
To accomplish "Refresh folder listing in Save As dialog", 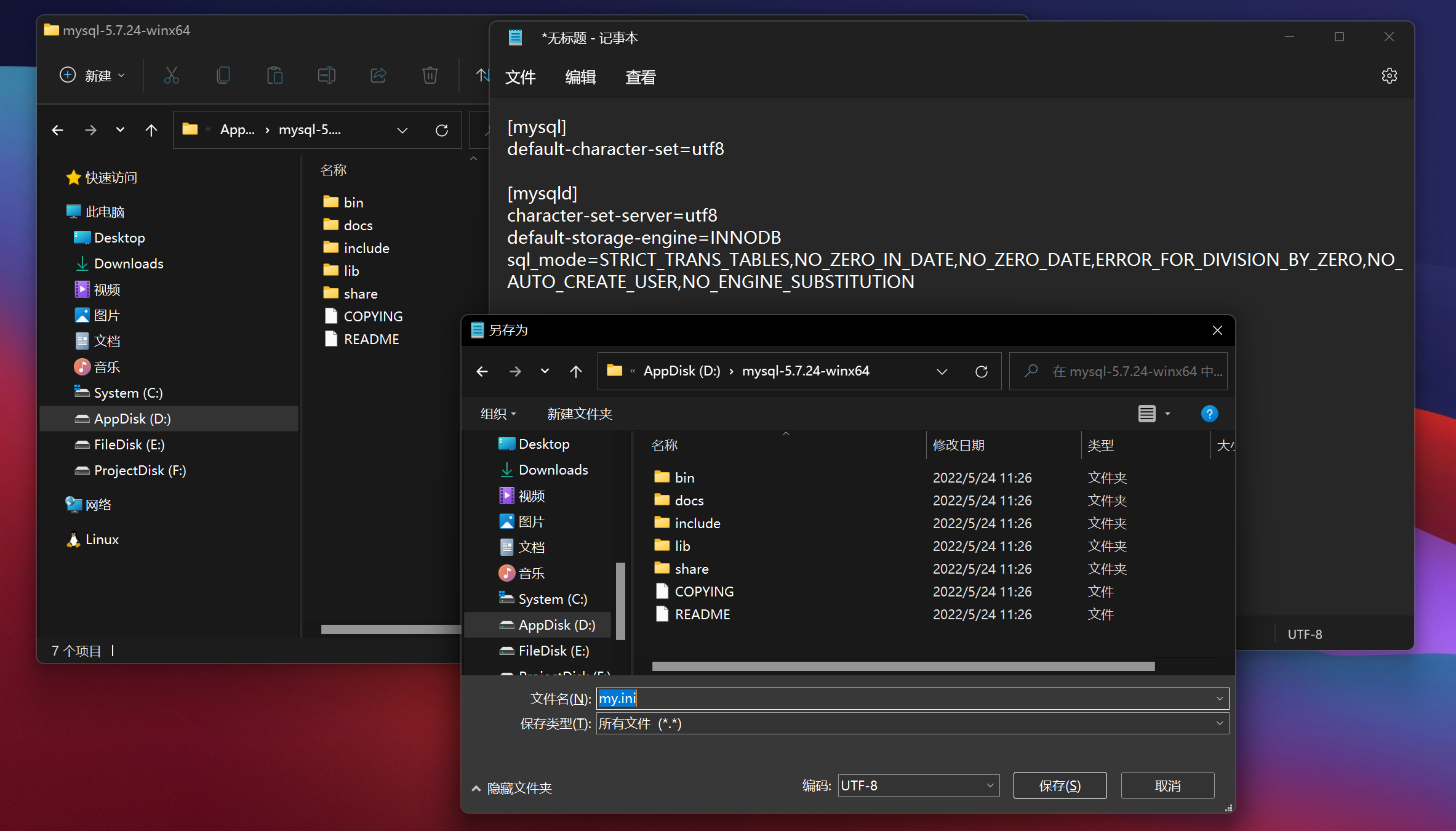I will tap(982, 371).
